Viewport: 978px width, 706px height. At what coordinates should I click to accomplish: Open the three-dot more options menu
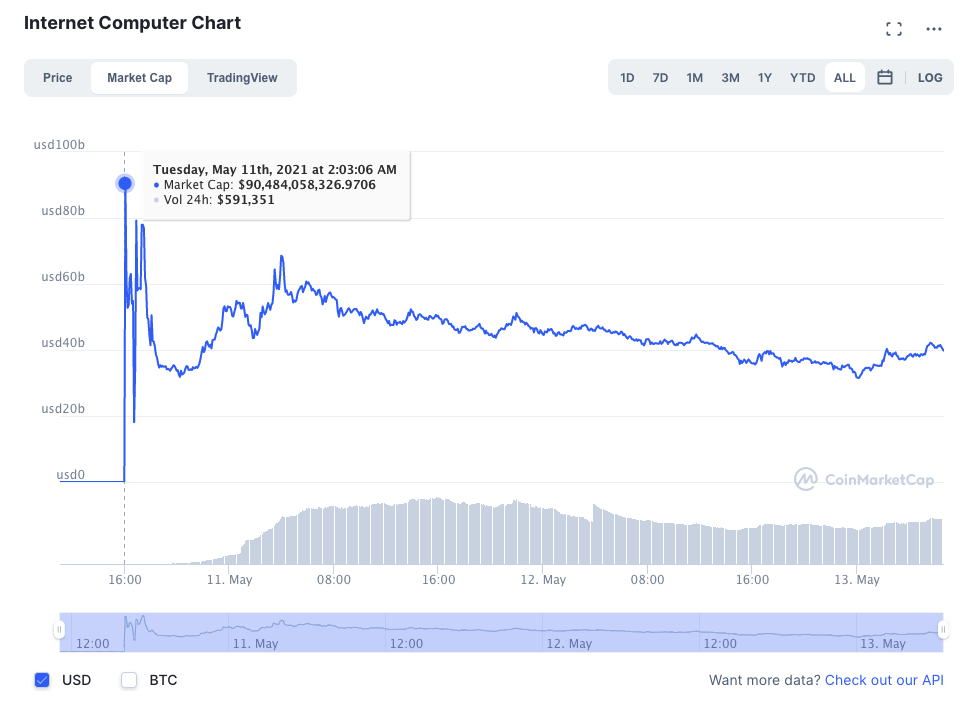pos(934,29)
